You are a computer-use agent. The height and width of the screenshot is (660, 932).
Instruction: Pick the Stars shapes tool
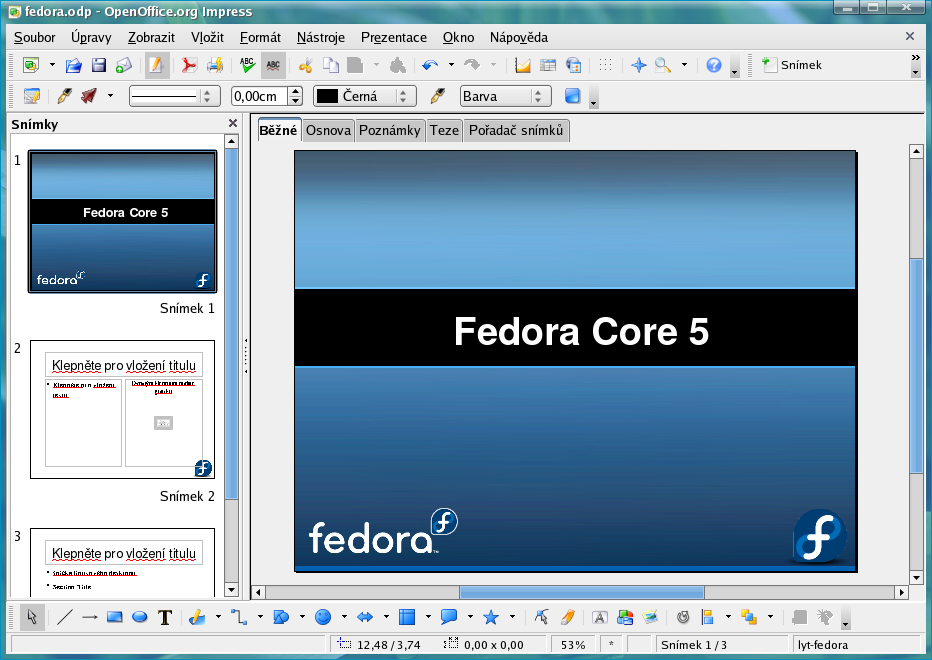coord(491,618)
